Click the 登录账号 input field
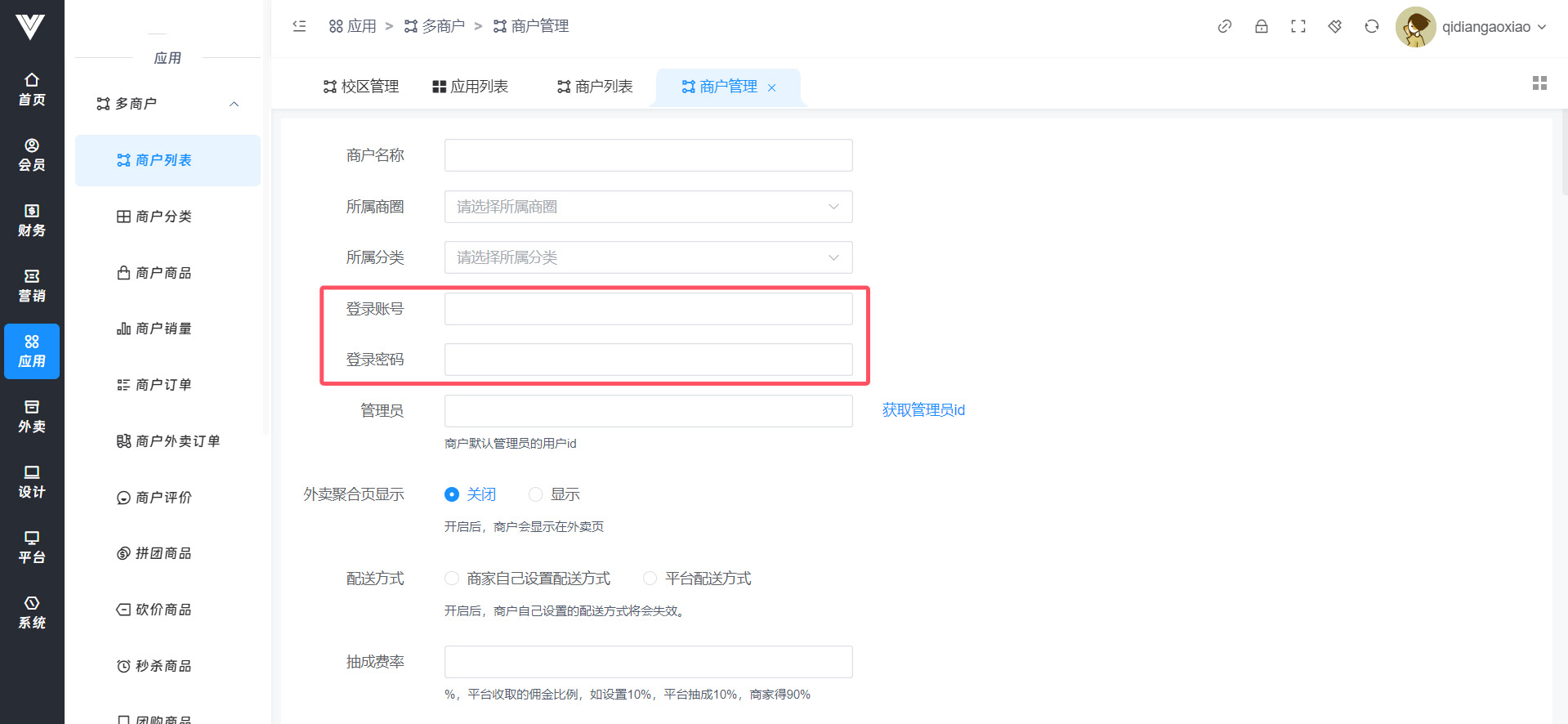Image resolution: width=1568 pixels, height=724 pixels. [x=648, y=309]
